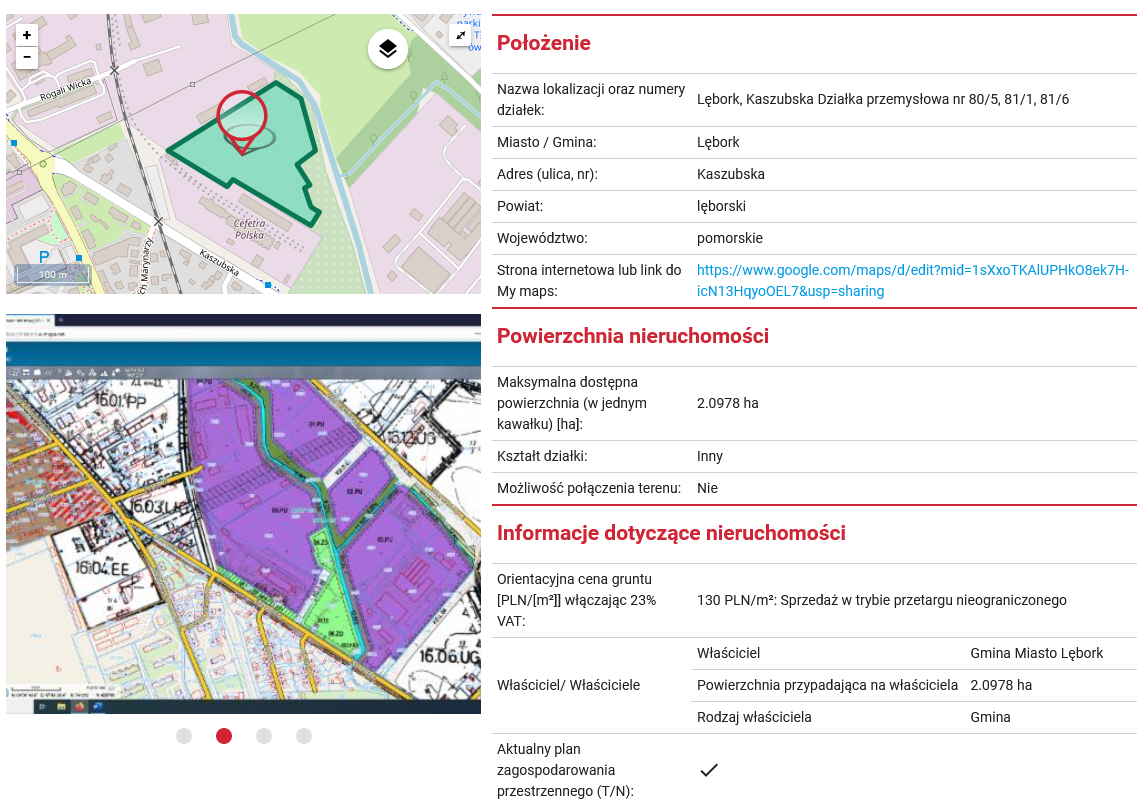Click the plan availability checkmark icon
The image size is (1145, 807).
pos(709,770)
